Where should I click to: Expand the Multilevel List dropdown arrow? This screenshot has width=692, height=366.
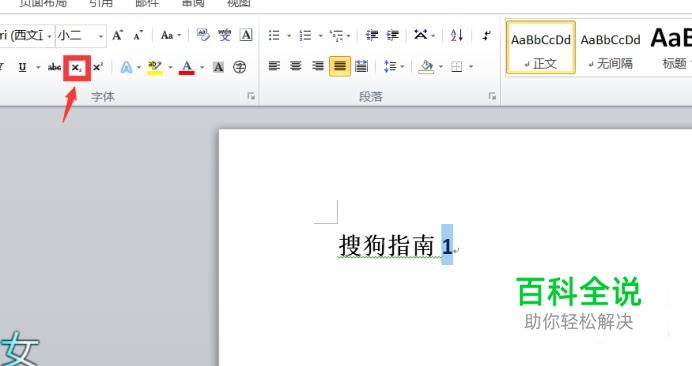click(349, 36)
